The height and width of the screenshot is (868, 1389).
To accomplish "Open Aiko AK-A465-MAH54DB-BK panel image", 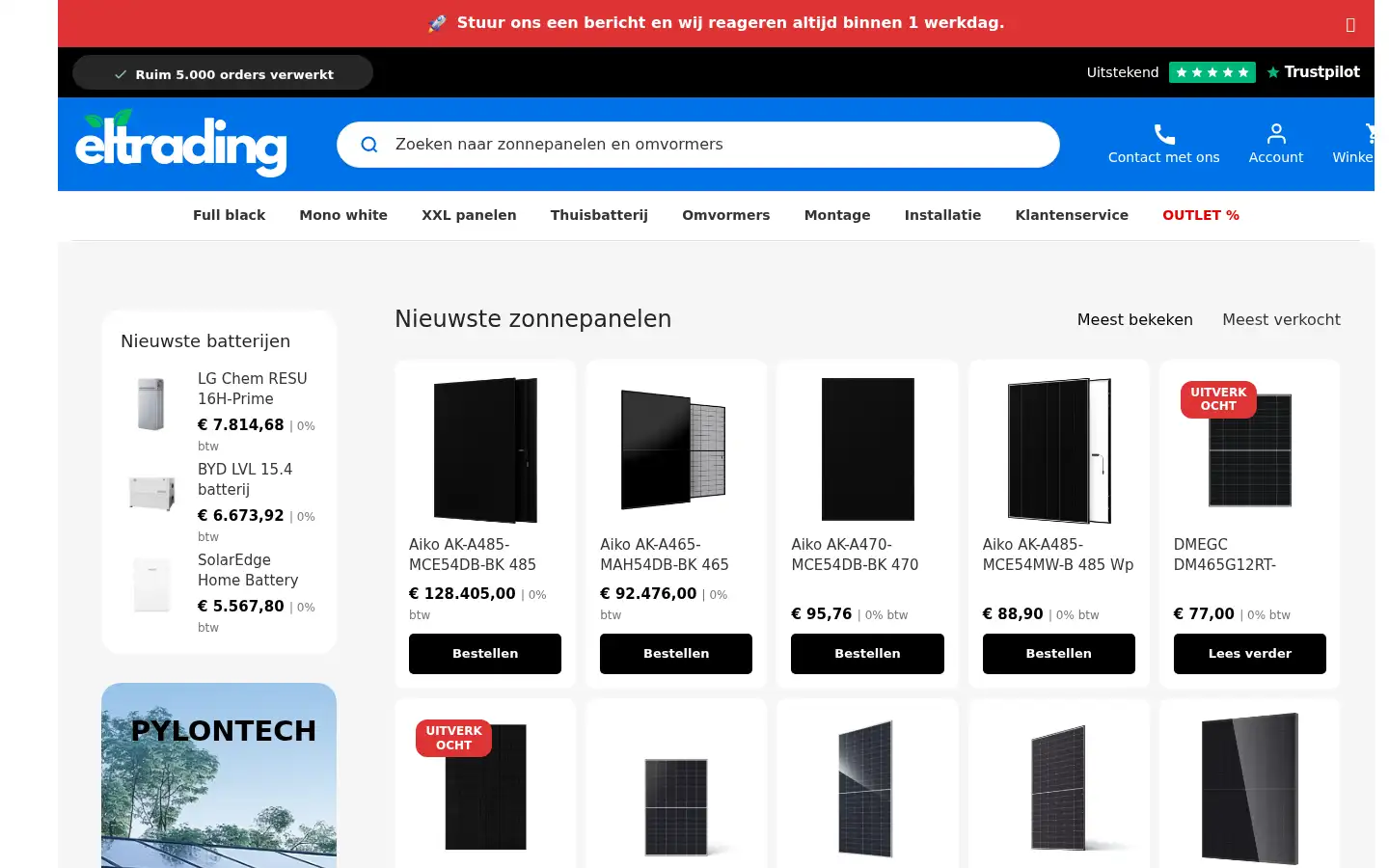I will [x=676, y=449].
